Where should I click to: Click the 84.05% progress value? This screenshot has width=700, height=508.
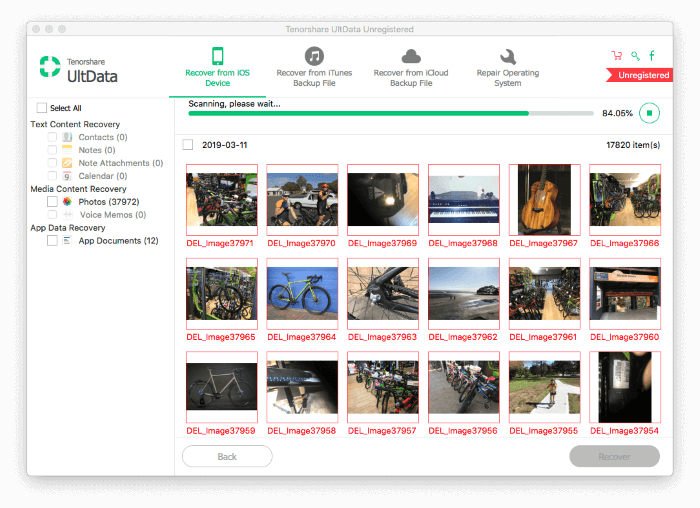click(617, 113)
